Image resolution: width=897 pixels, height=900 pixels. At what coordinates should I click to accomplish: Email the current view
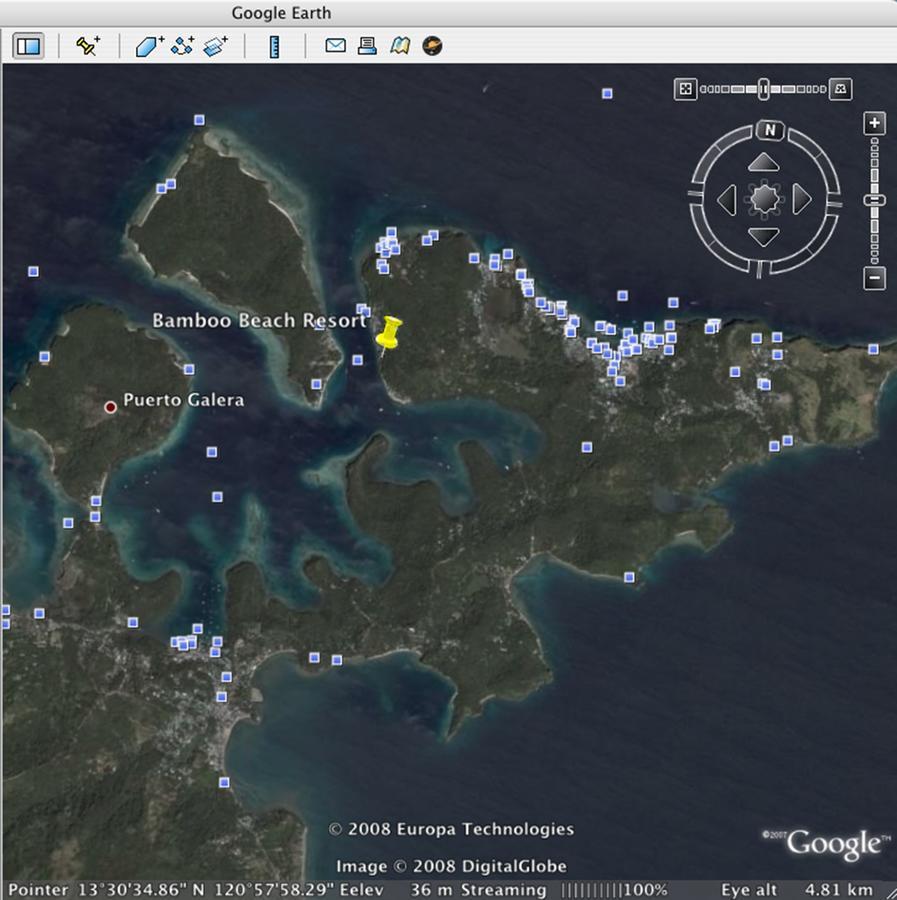pyautogui.click(x=335, y=45)
